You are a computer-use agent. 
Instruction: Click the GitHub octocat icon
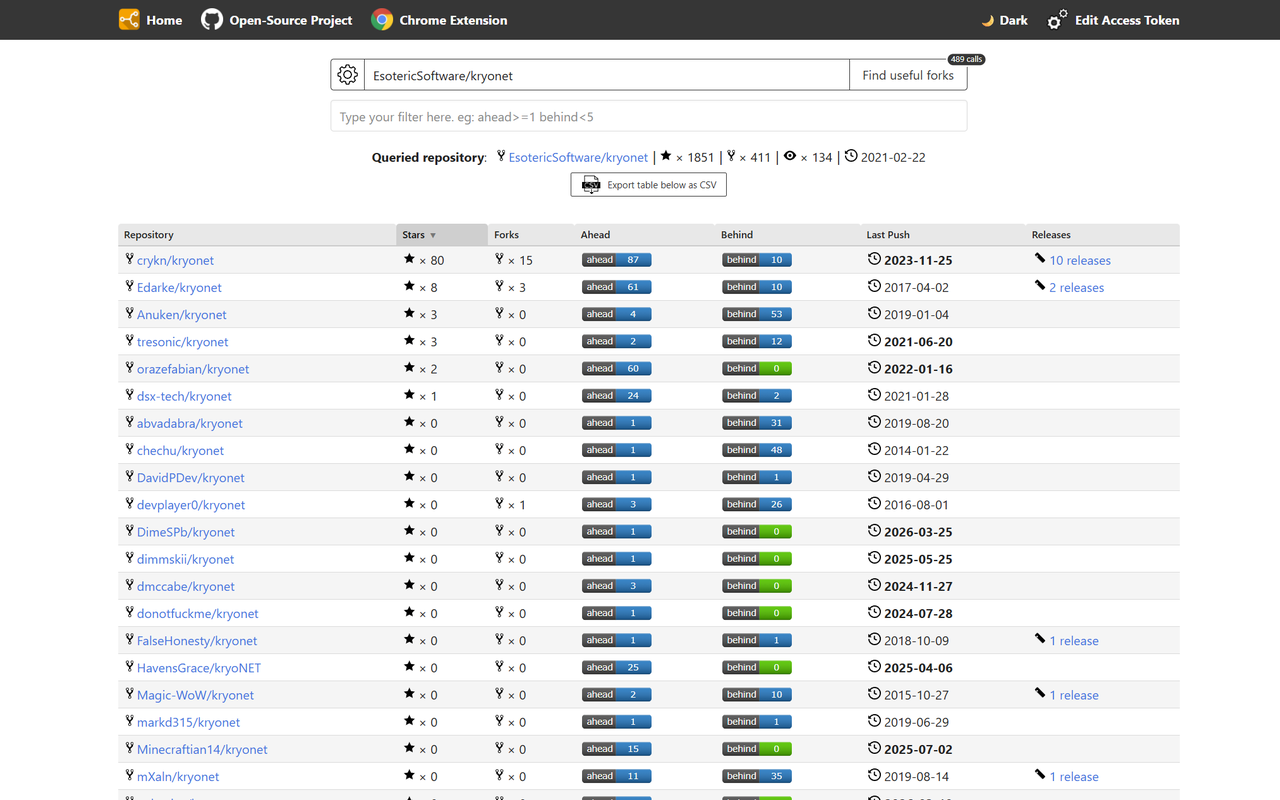click(x=212, y=20)
